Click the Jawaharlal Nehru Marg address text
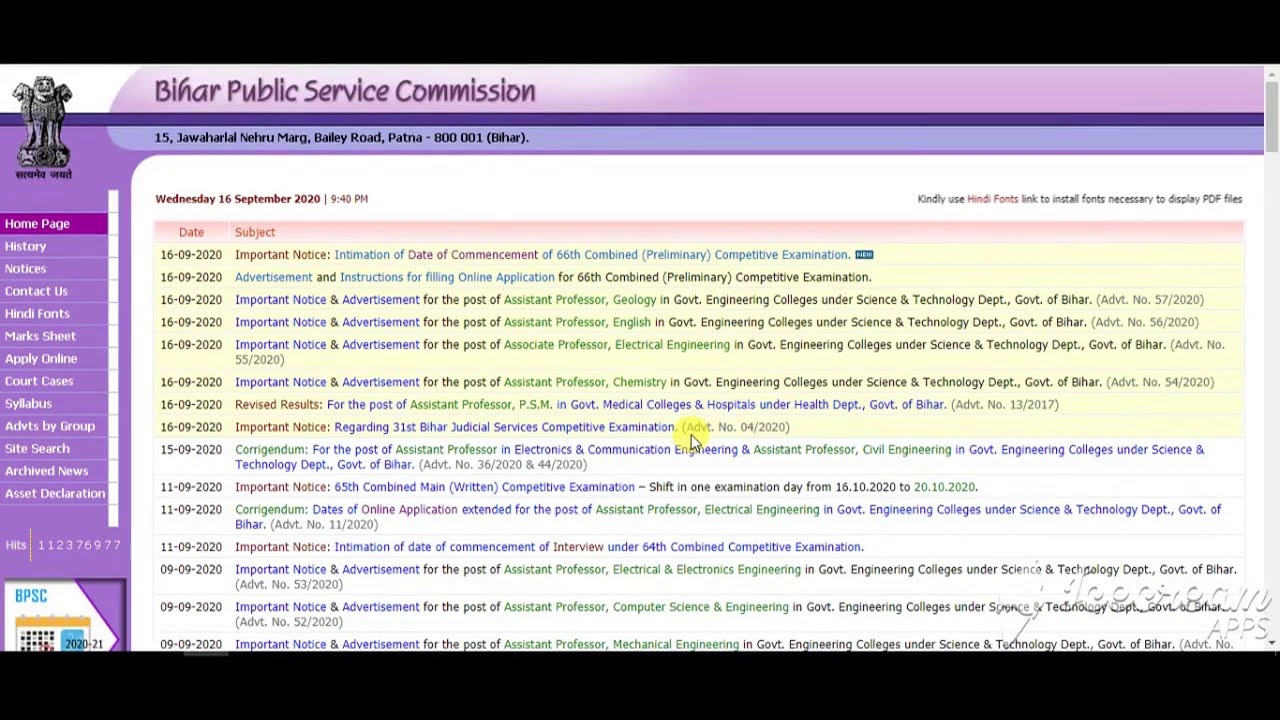This screenshot has height=720, width=1280. coord(341,138)
